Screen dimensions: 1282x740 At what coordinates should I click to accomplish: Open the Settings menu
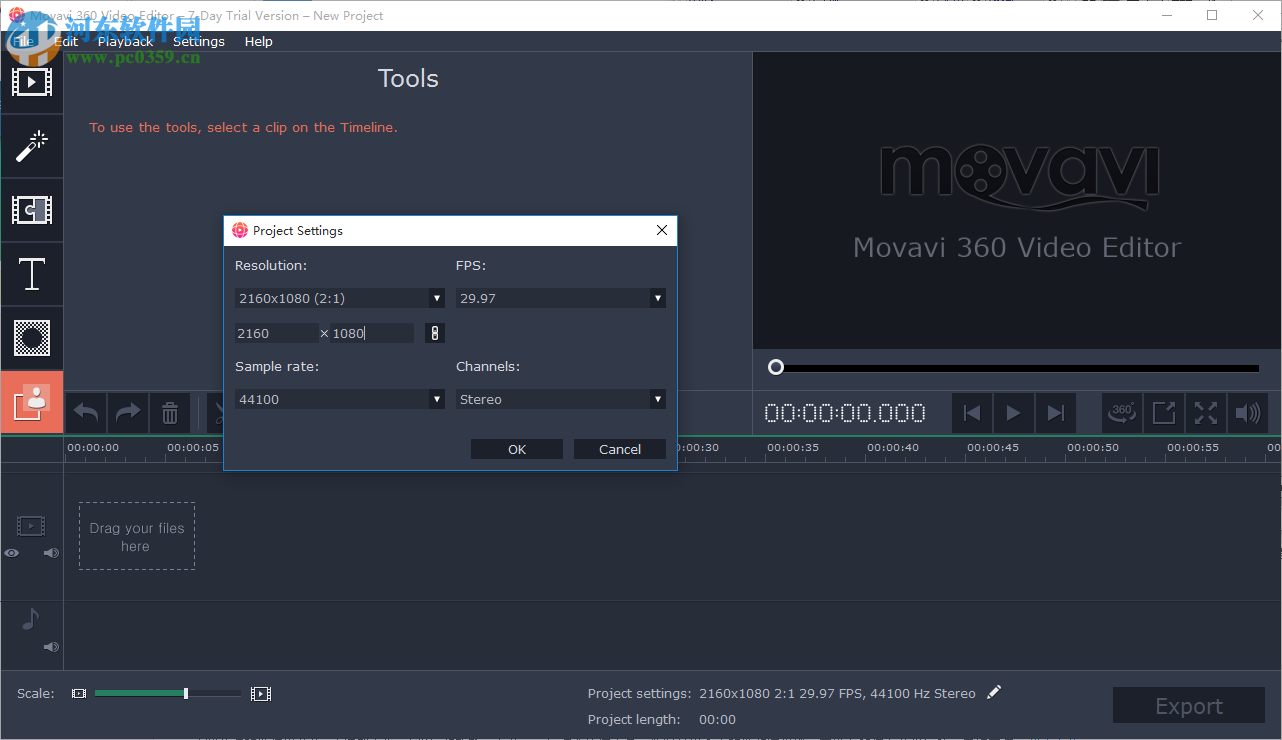pyautogui.click(x=198, y=41)
